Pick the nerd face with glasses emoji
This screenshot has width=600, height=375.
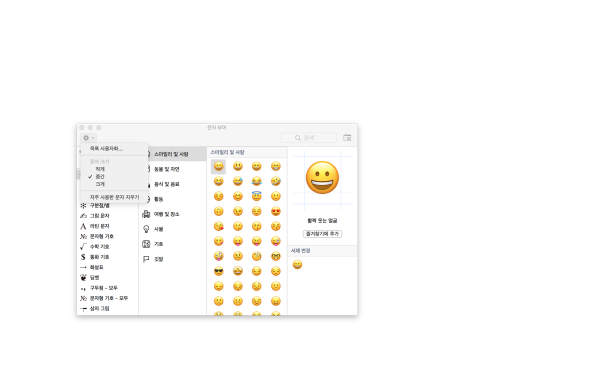tap(276, 256)
